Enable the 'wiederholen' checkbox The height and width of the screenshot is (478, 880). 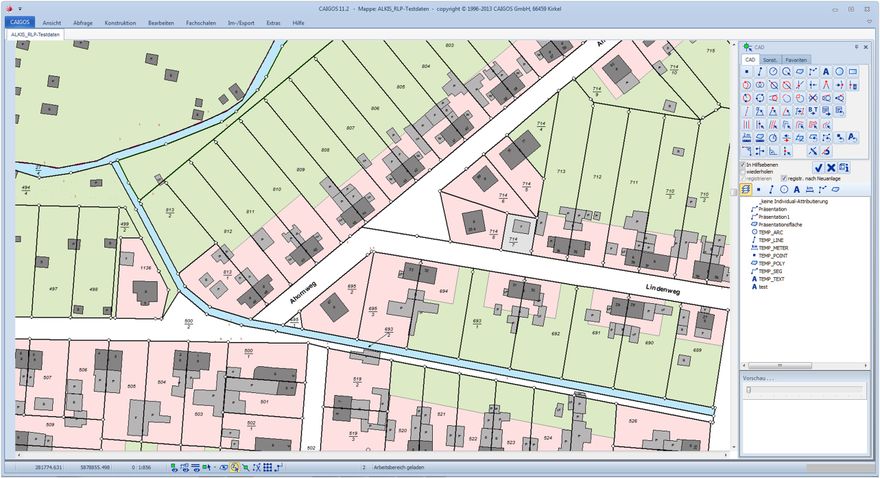(744, 171)
